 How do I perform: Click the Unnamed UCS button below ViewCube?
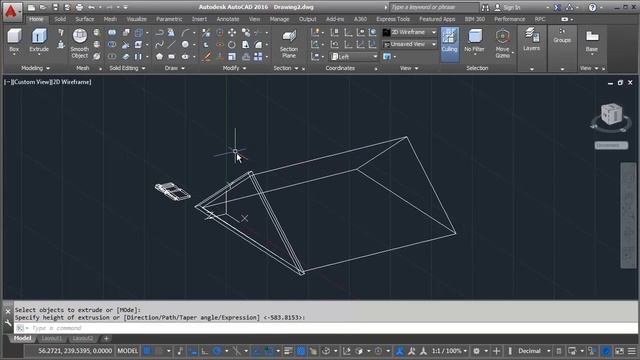pyautogui.click(x=611, y=145)
